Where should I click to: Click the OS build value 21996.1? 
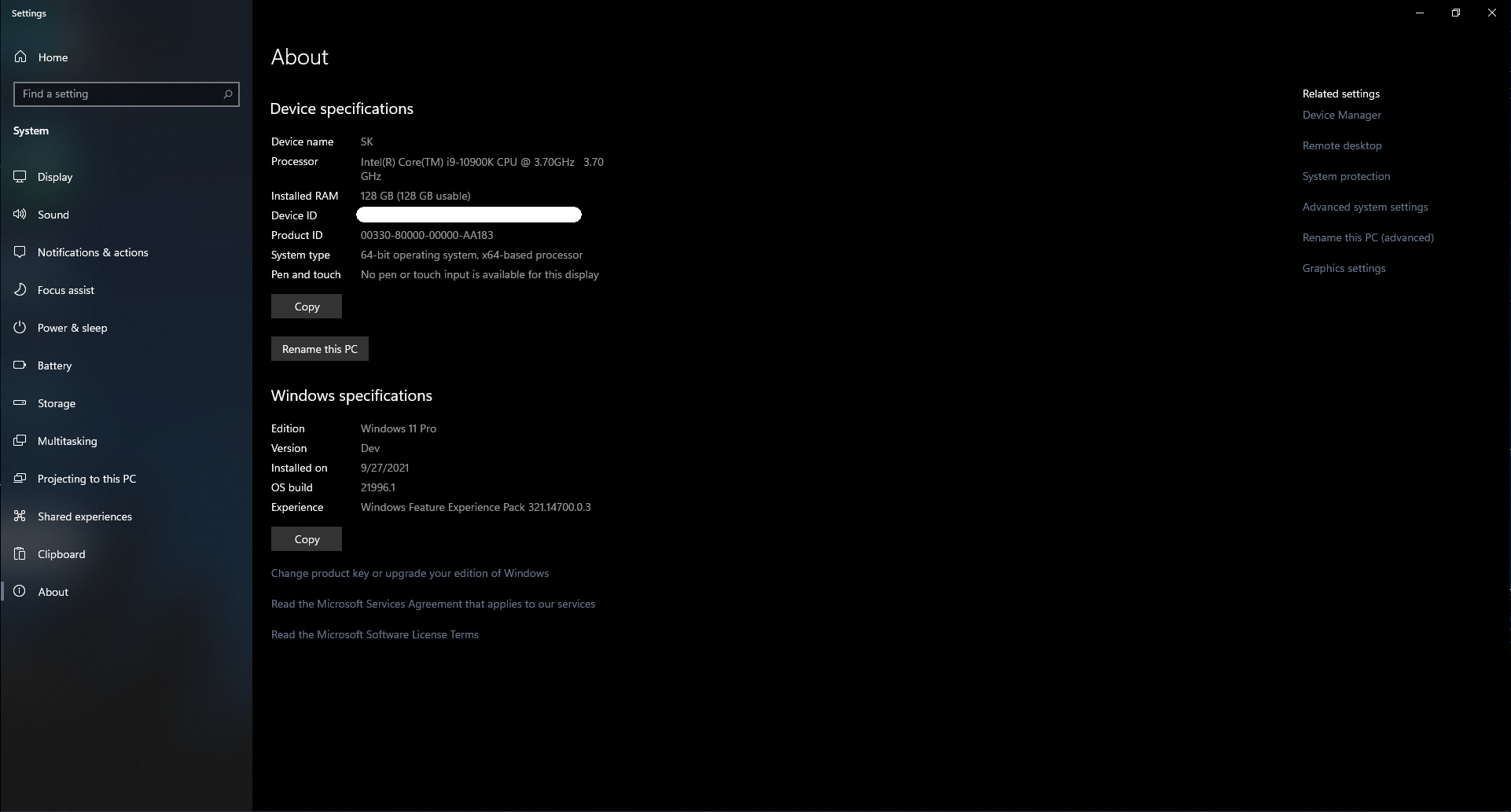pyautogui.click(x=378, y=487)
